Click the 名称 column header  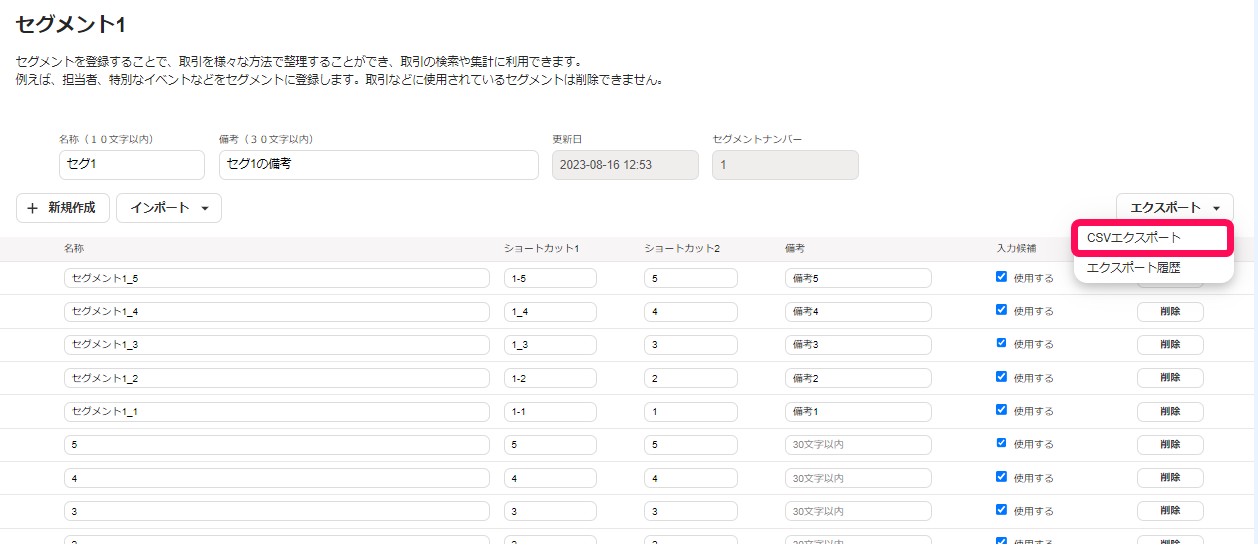point(74,248)
